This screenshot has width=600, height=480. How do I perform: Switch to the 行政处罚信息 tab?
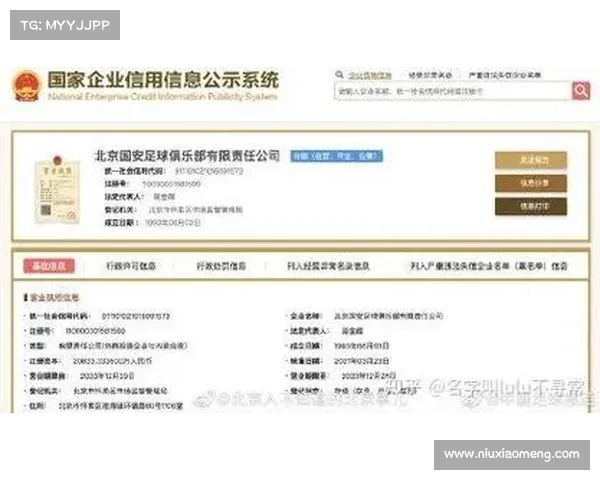click(221, 266)
